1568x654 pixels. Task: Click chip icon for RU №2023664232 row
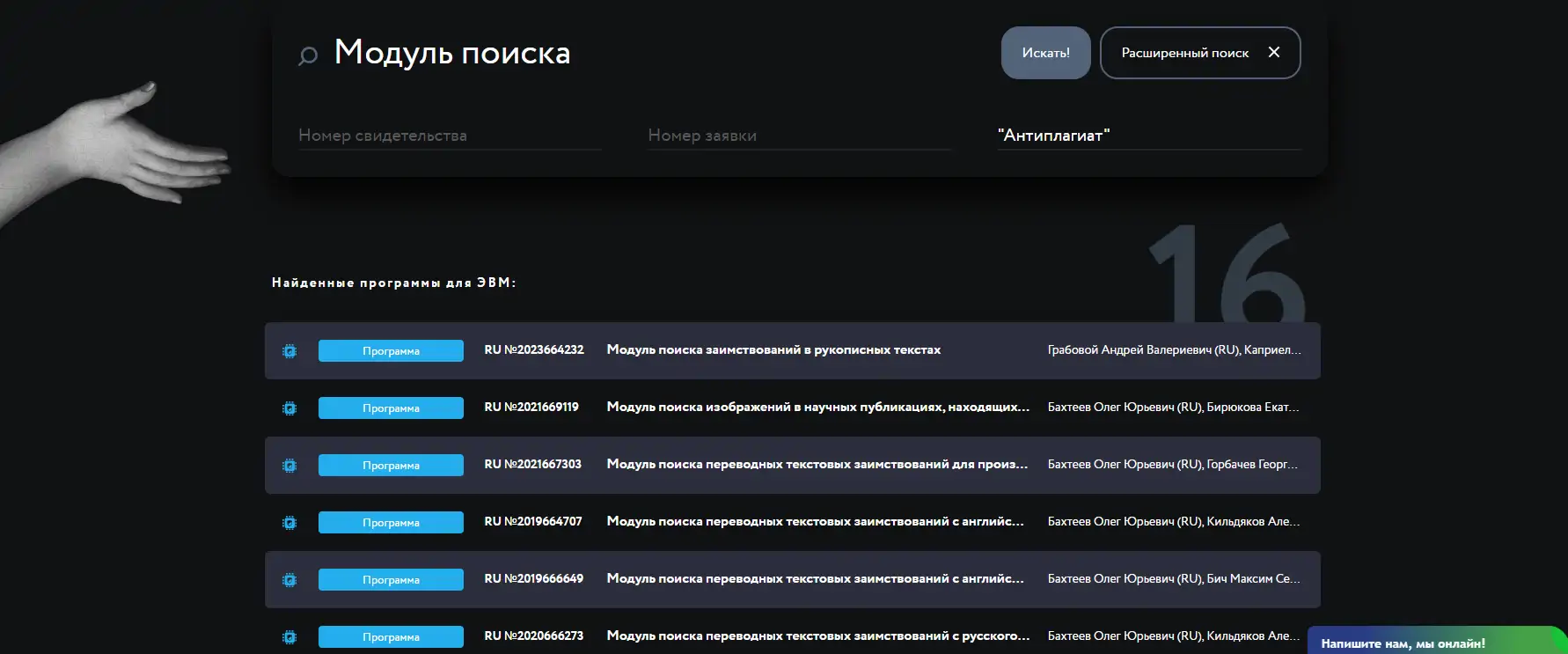(x=289, y=351)
